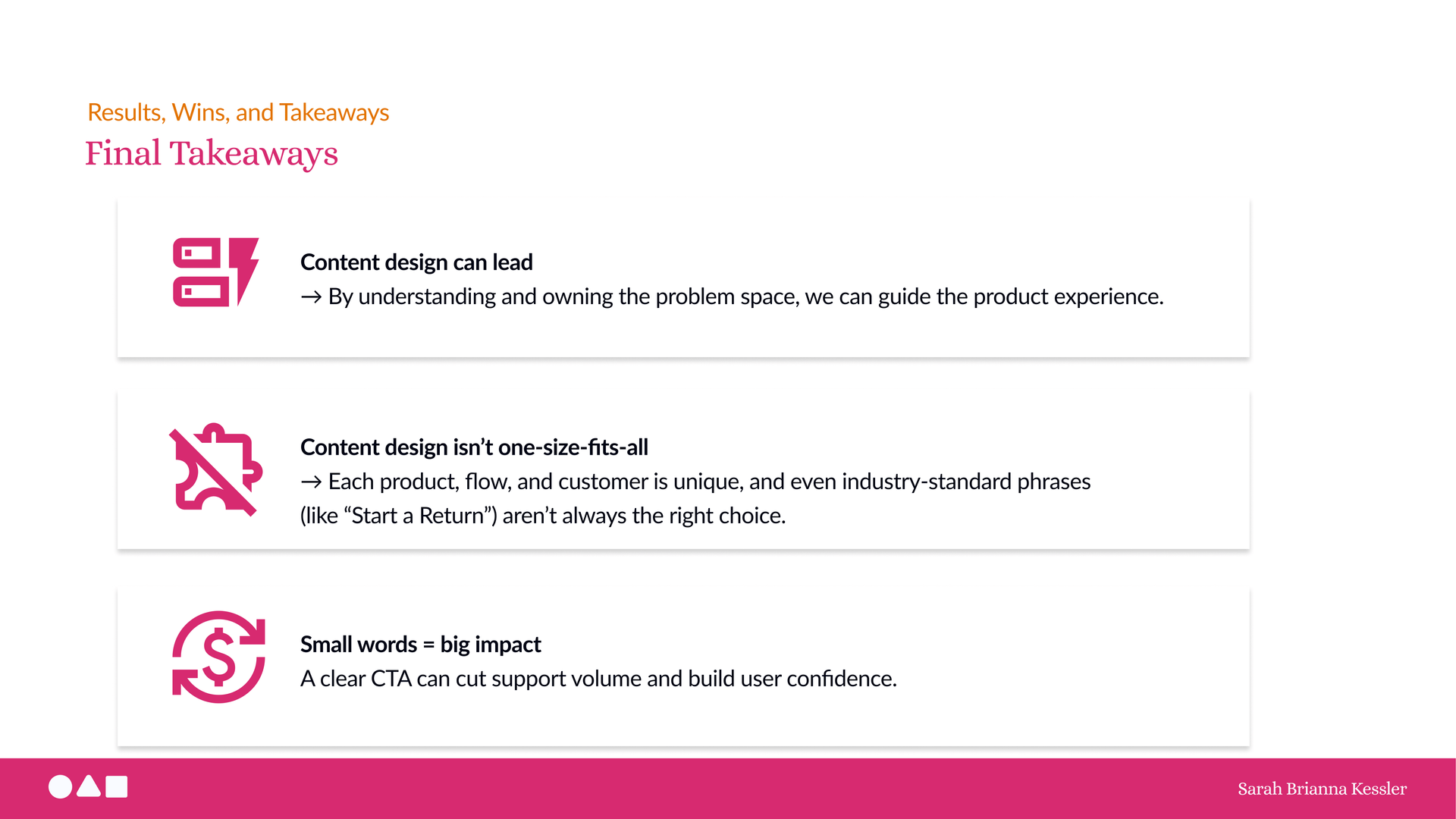The image size is (1456, 819).
Task: Click the white square logo shape
Action: point(117,787)
